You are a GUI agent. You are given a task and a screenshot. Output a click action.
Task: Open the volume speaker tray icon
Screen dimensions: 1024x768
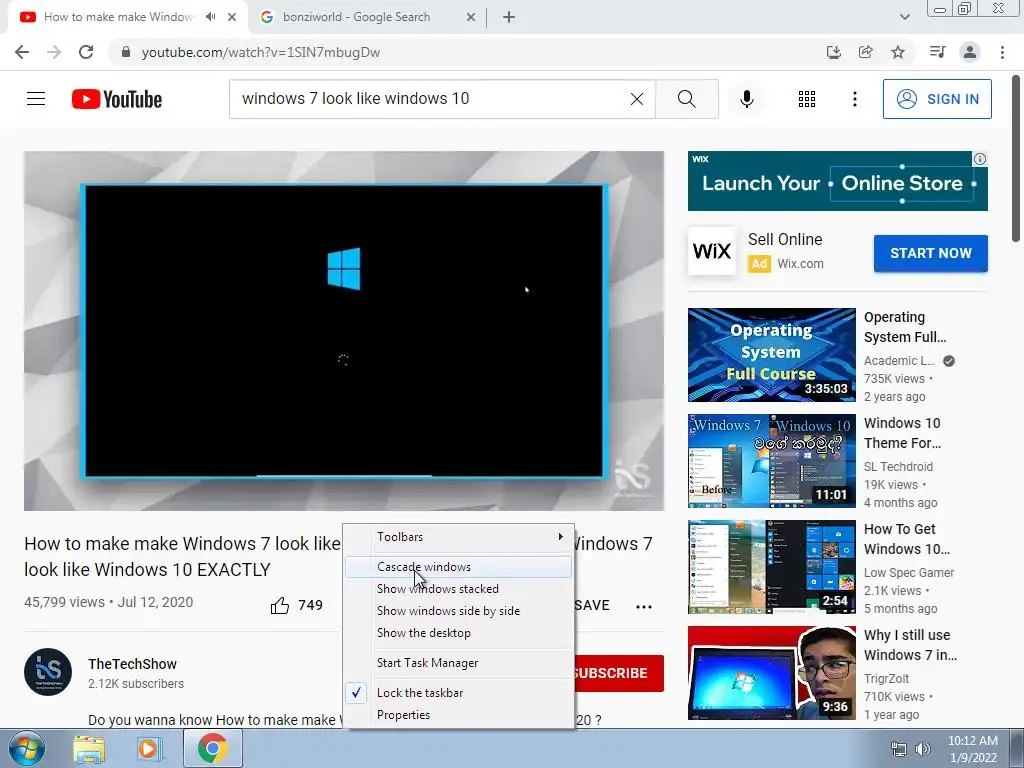tap(922, 749)
